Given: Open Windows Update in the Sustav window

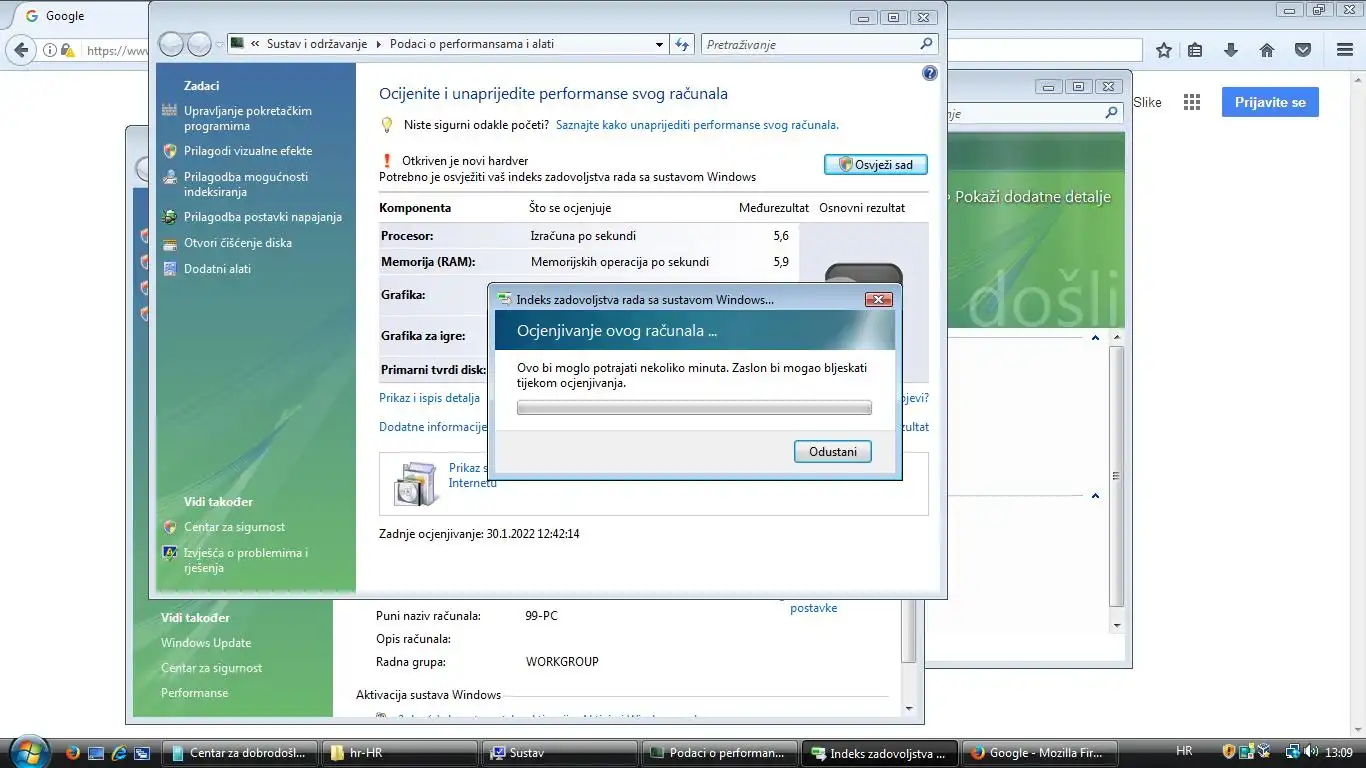Looking at the screenshot, I should point(206,643).
